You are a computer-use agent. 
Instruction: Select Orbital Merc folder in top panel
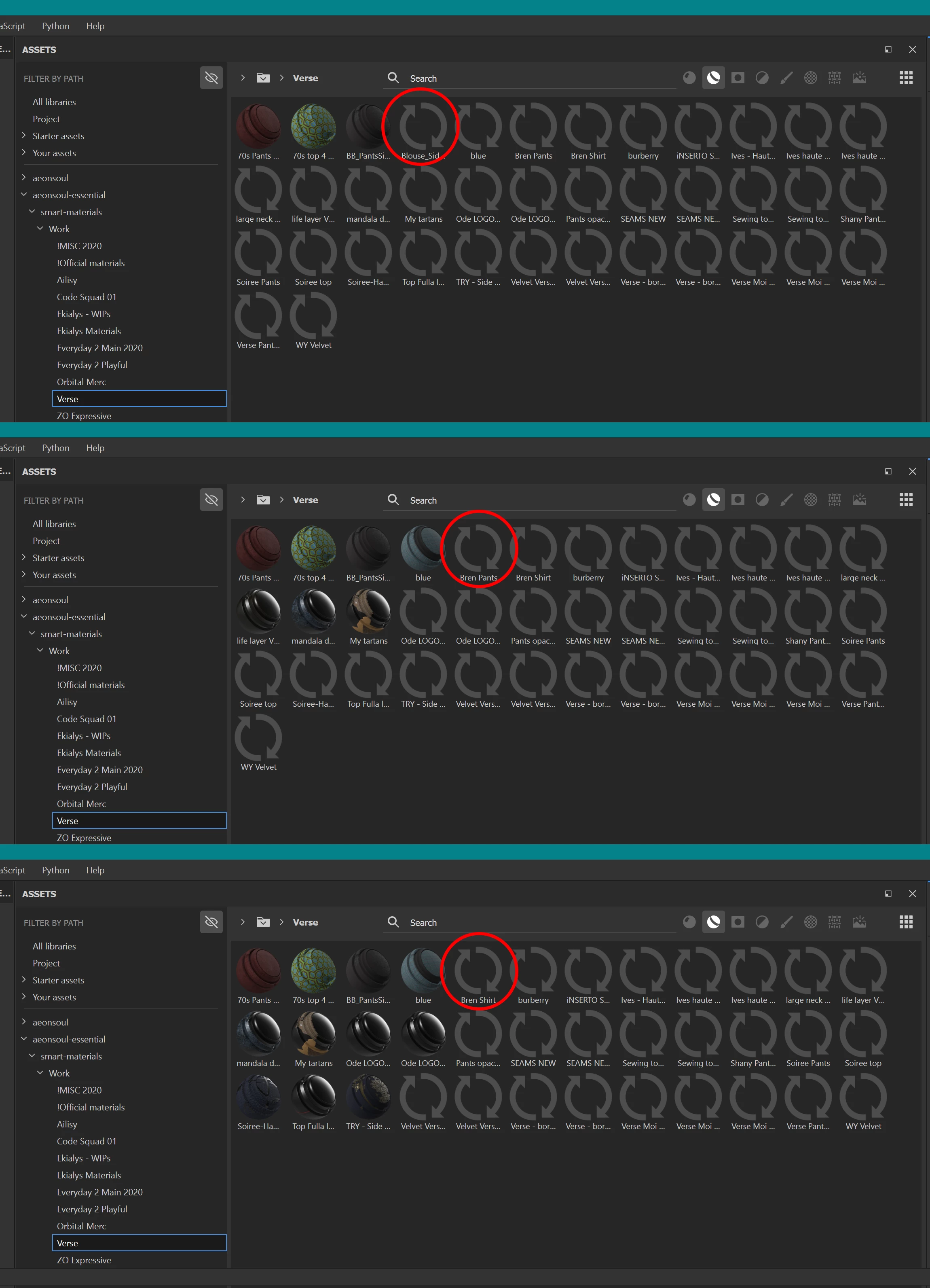(x=81, y=381)
